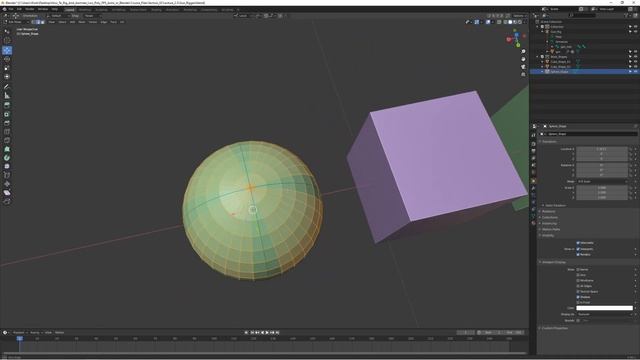The width and height of the screenshot is (640, 360).
Task: Select the Inset Faces tool
Action: pos(7,114)
